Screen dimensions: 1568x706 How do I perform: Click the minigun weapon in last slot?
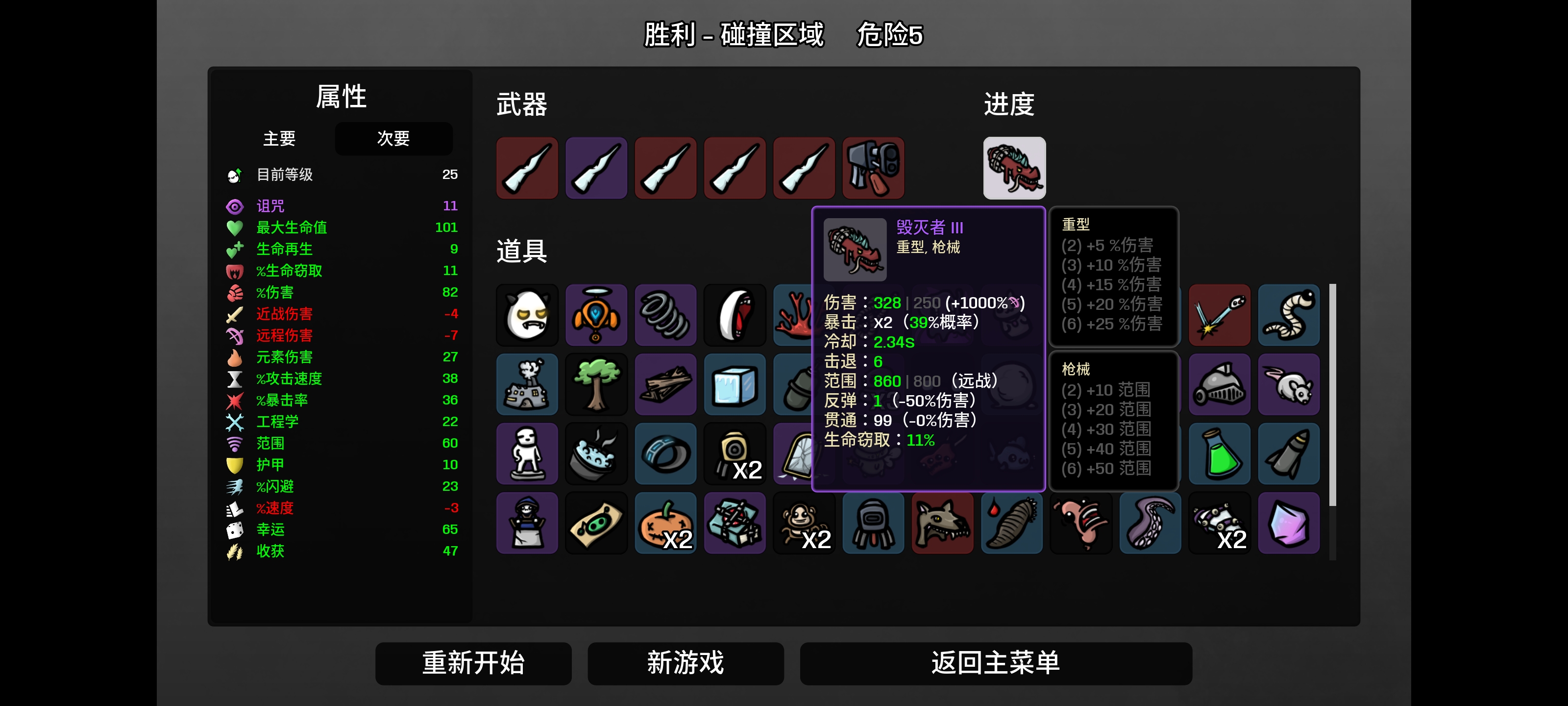pos(873,168)
